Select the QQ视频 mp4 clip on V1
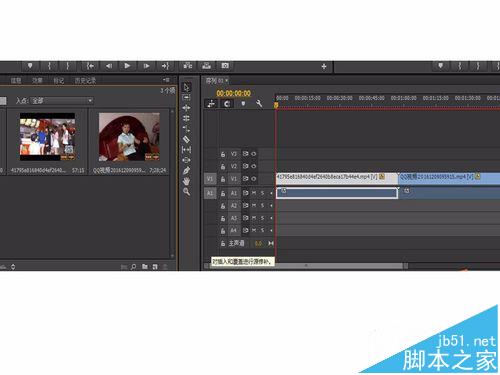Viewport: 500px width, 375px height. (449, 179)
